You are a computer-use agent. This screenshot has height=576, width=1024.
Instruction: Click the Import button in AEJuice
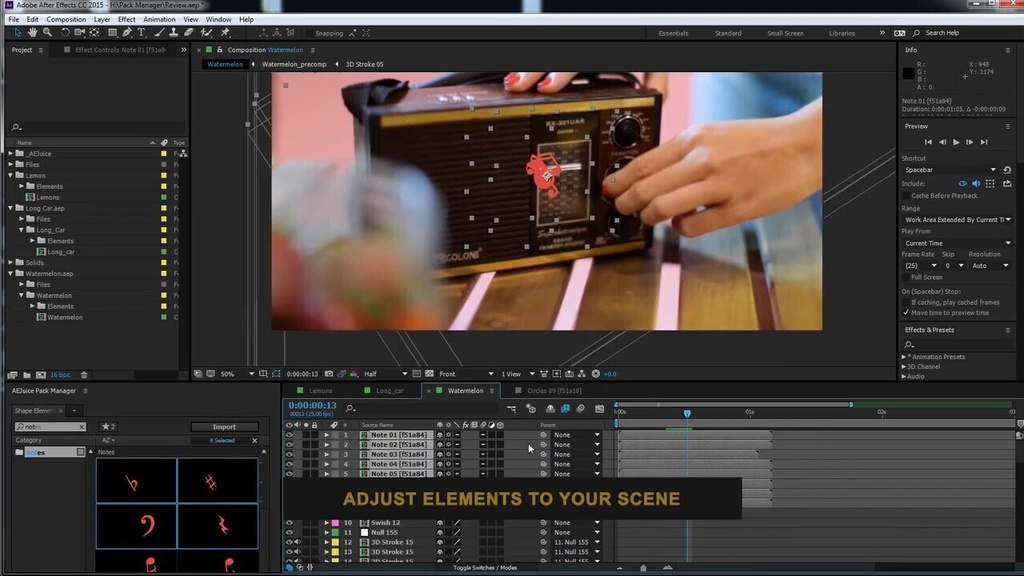click(x=224, y=426)
